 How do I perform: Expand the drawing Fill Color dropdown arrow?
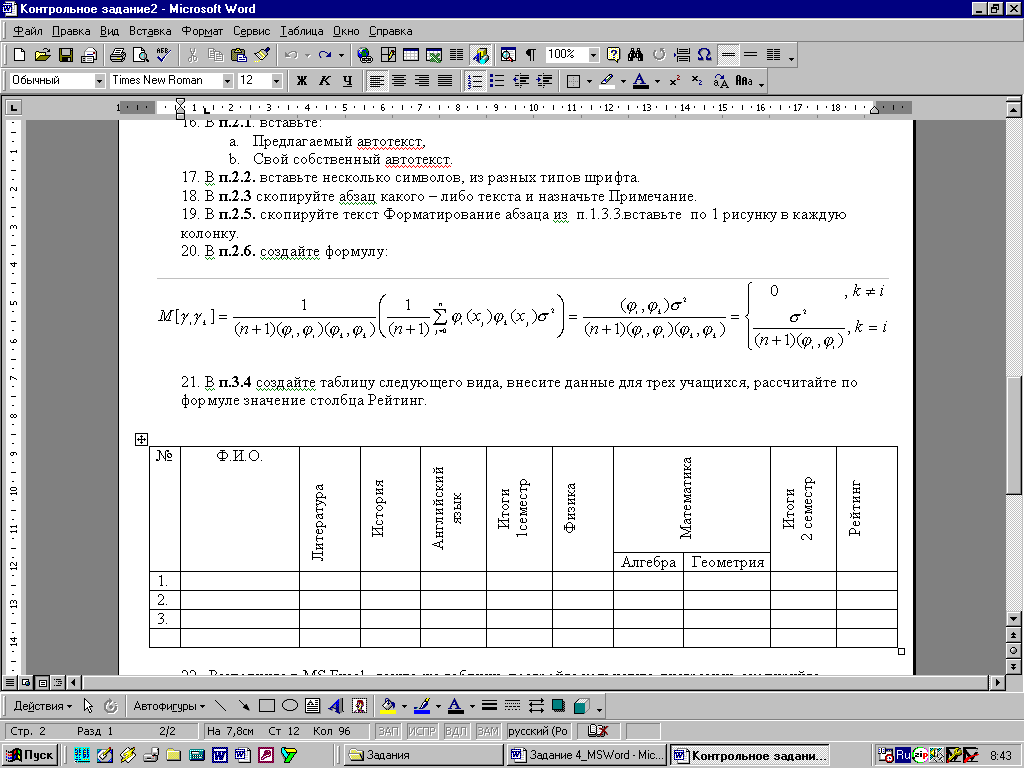404,706
